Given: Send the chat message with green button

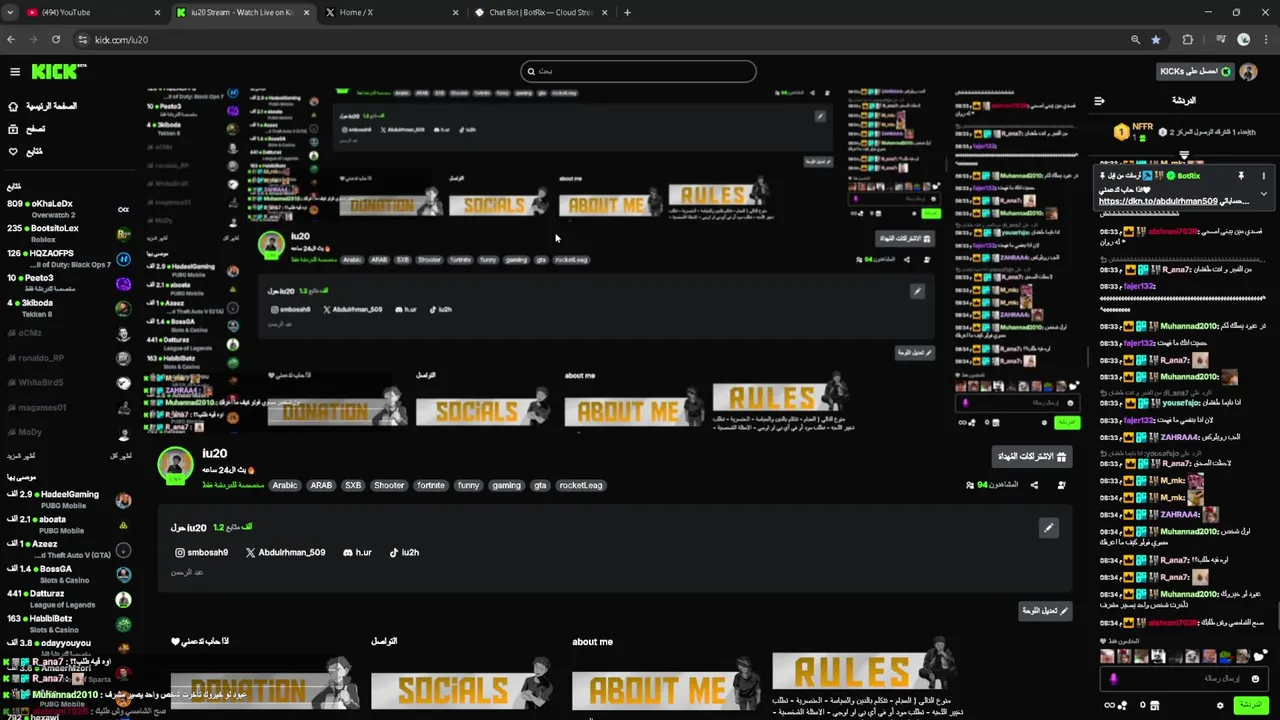Looking at the screenshot, I should coord(1251,705).
